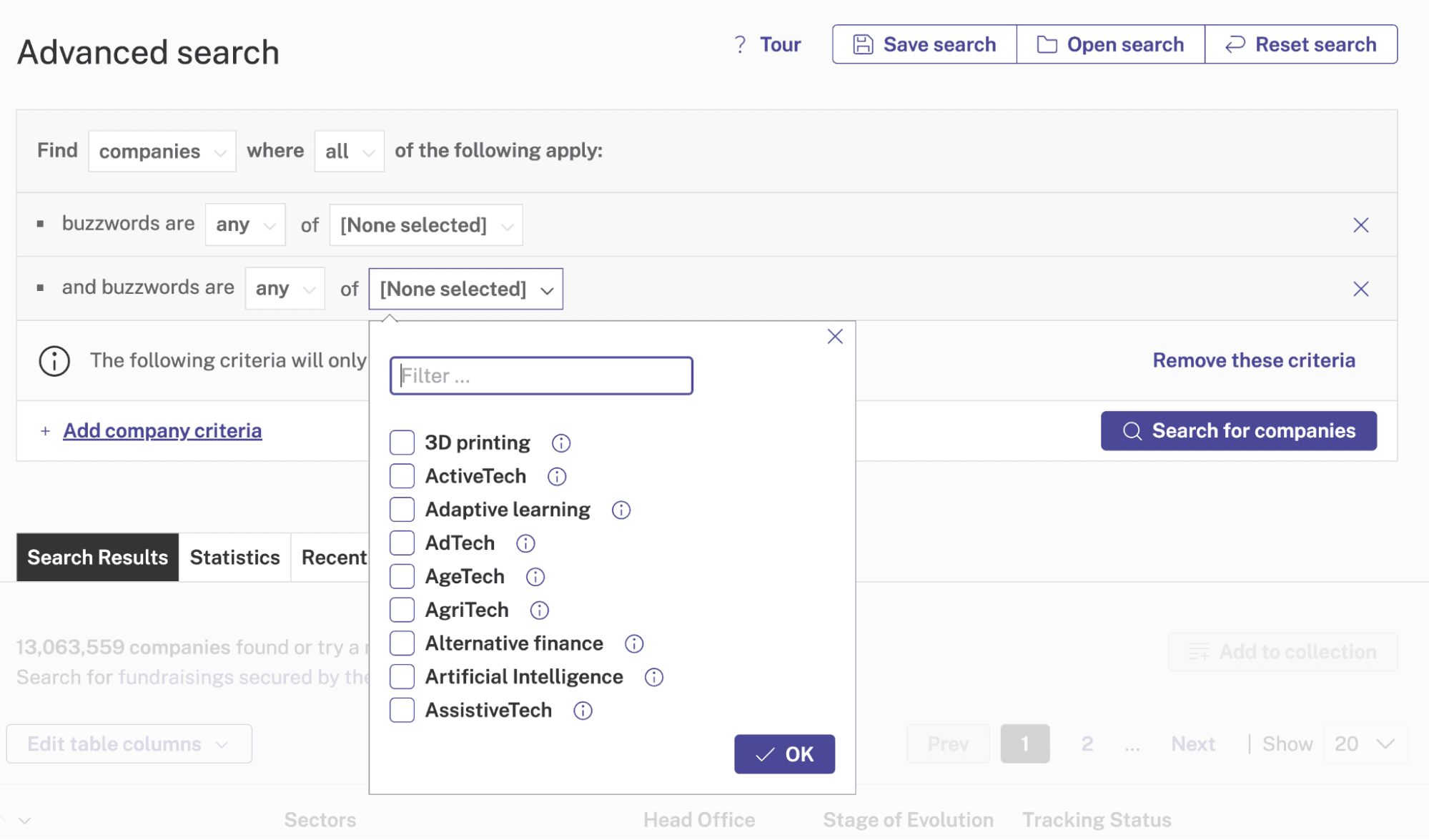Click the question mark Tour icon
This screenshot has height=840, width=1429.
pyautogui.click(x=741, y=44)
